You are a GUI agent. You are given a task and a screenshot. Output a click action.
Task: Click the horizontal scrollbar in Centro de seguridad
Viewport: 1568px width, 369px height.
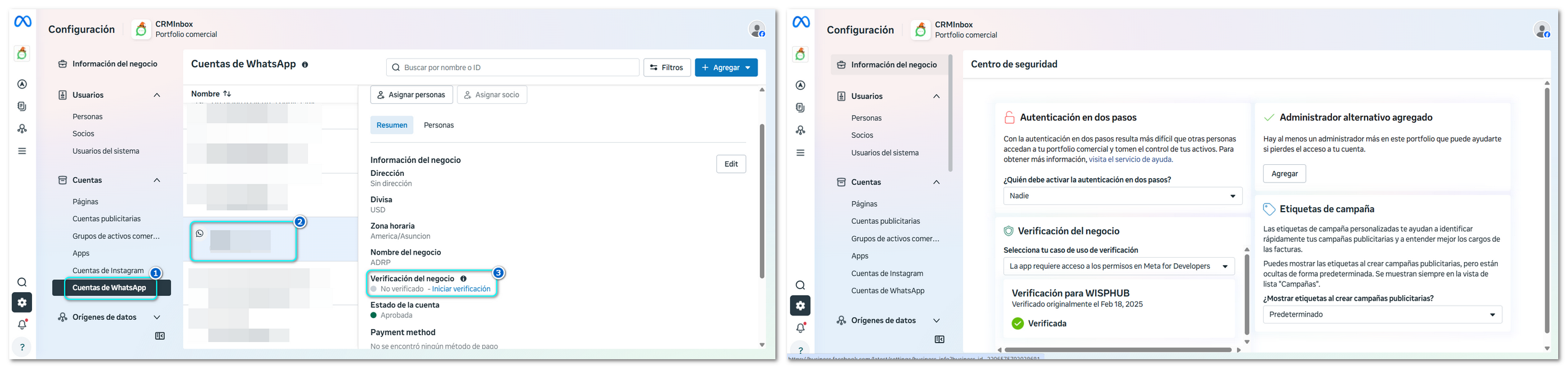[x=1117, y=350]
